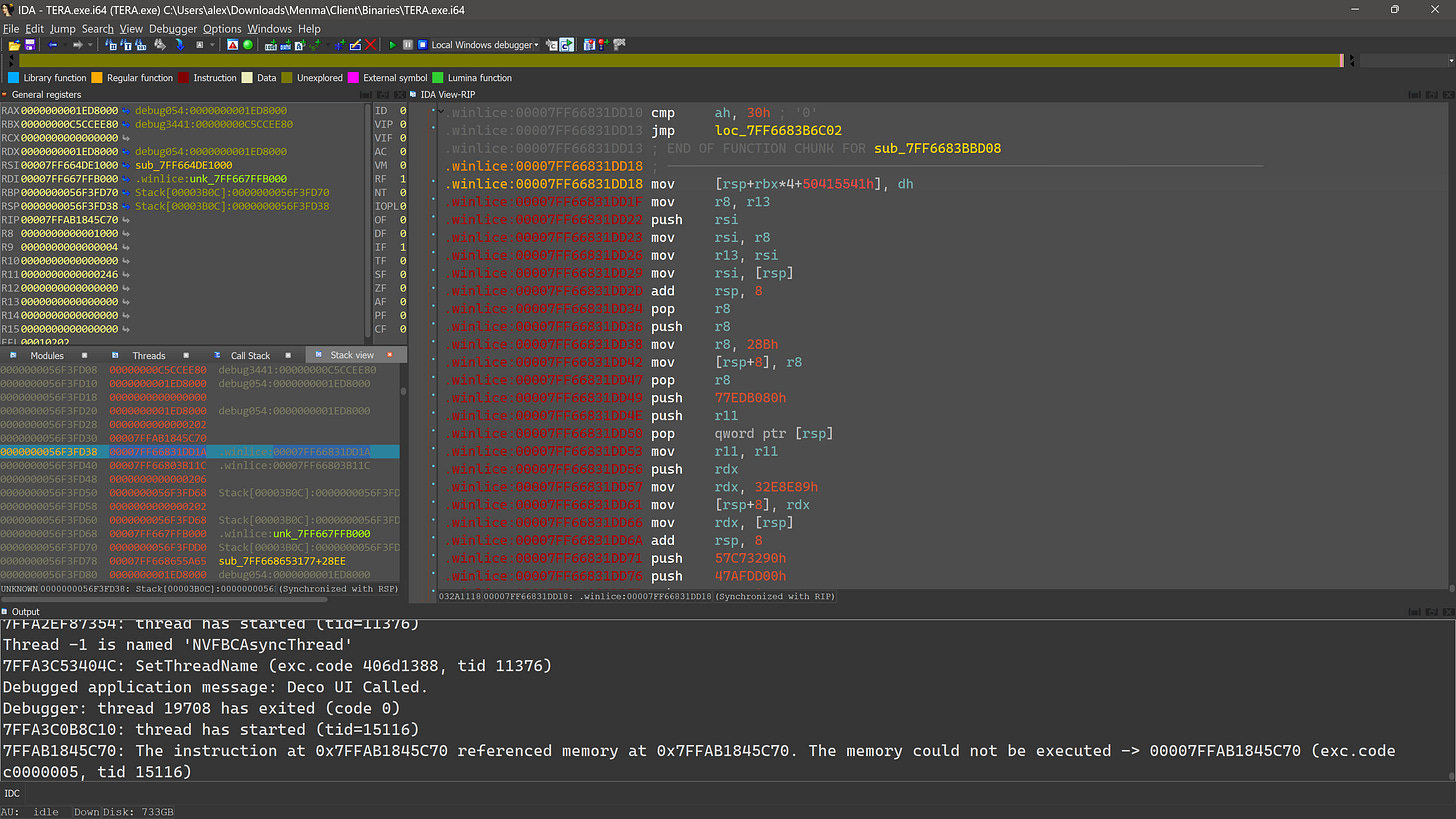Viewport: 1456px width, 819px height.
Task: Click the green circle toolbar icon
Action: 248,45
